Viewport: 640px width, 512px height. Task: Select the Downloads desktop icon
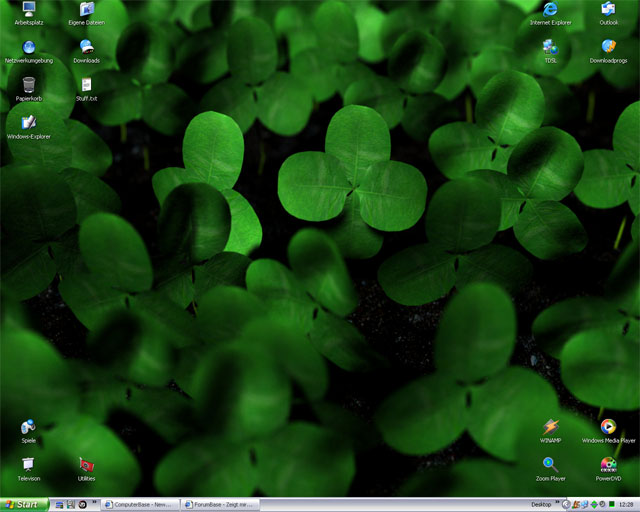click(87, 52)
